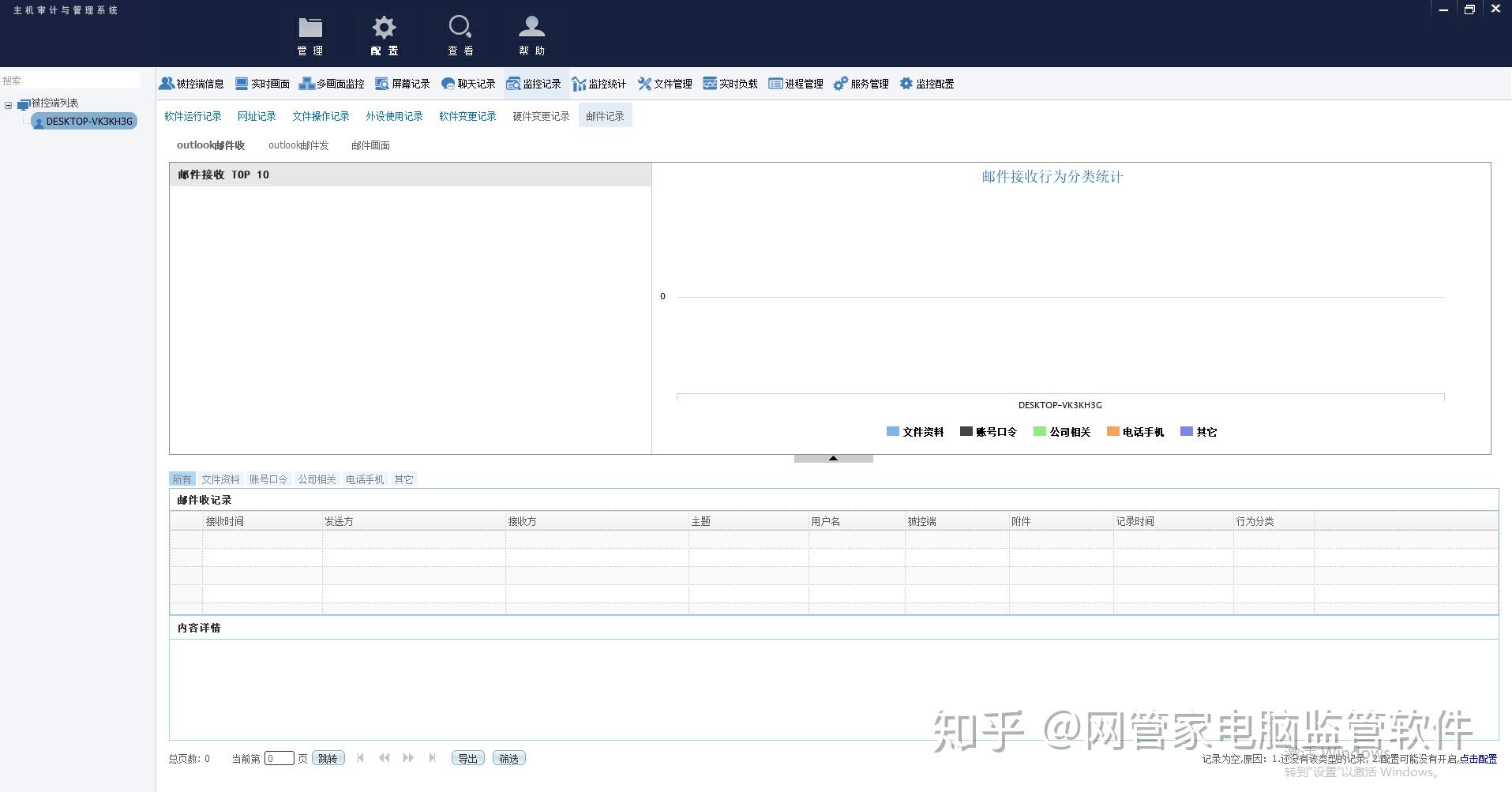Toggle 电话手机 legend swatch
Screen dimensions: 1512x792
pos(1112,432)
